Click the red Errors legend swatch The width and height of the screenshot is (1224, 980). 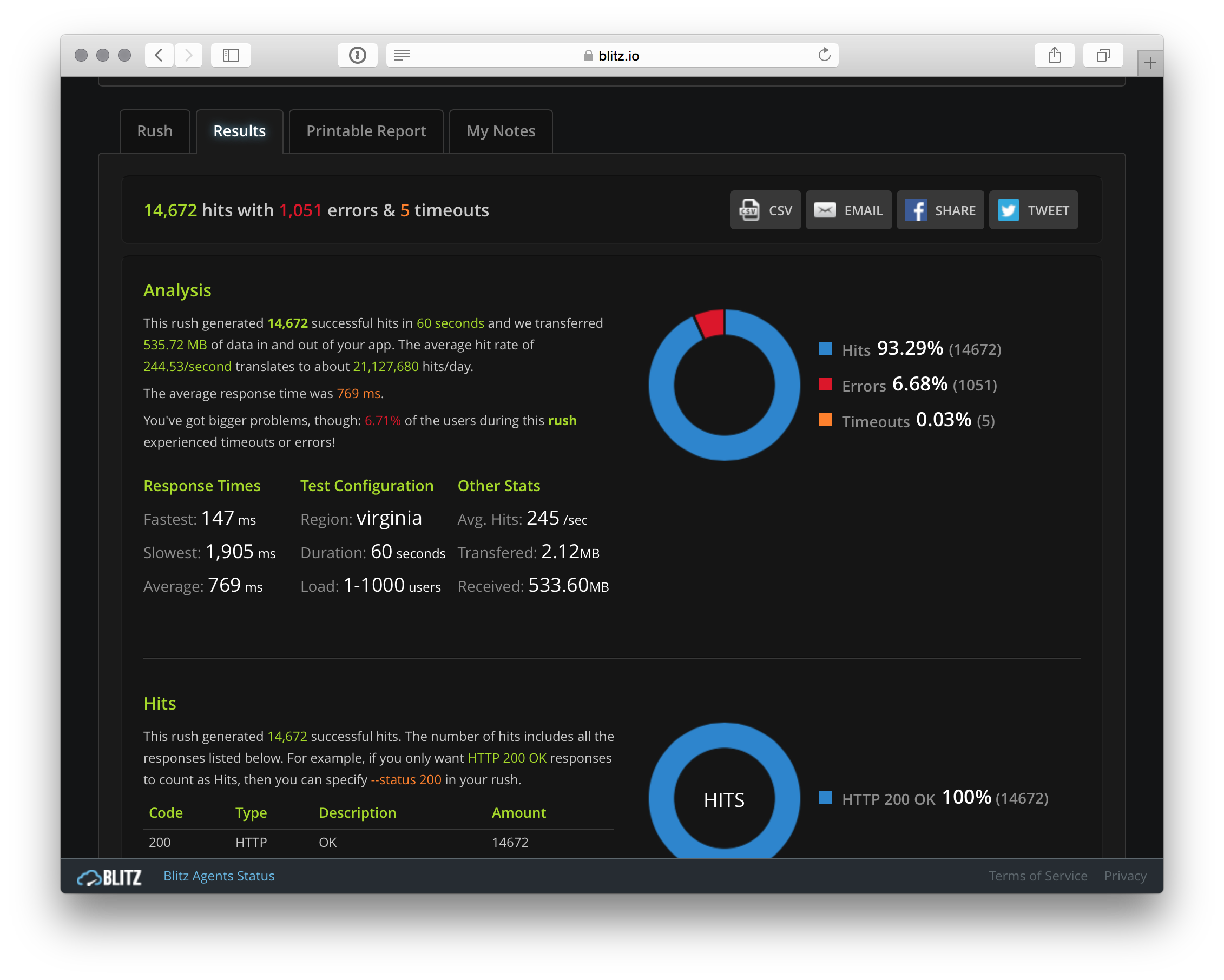coord(825,384)
